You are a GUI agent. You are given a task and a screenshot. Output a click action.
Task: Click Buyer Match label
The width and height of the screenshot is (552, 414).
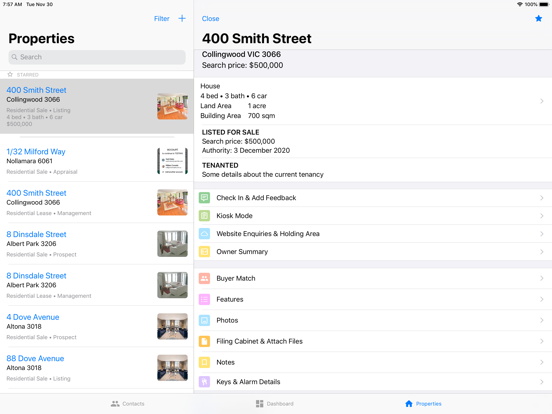tap(236, 278)
